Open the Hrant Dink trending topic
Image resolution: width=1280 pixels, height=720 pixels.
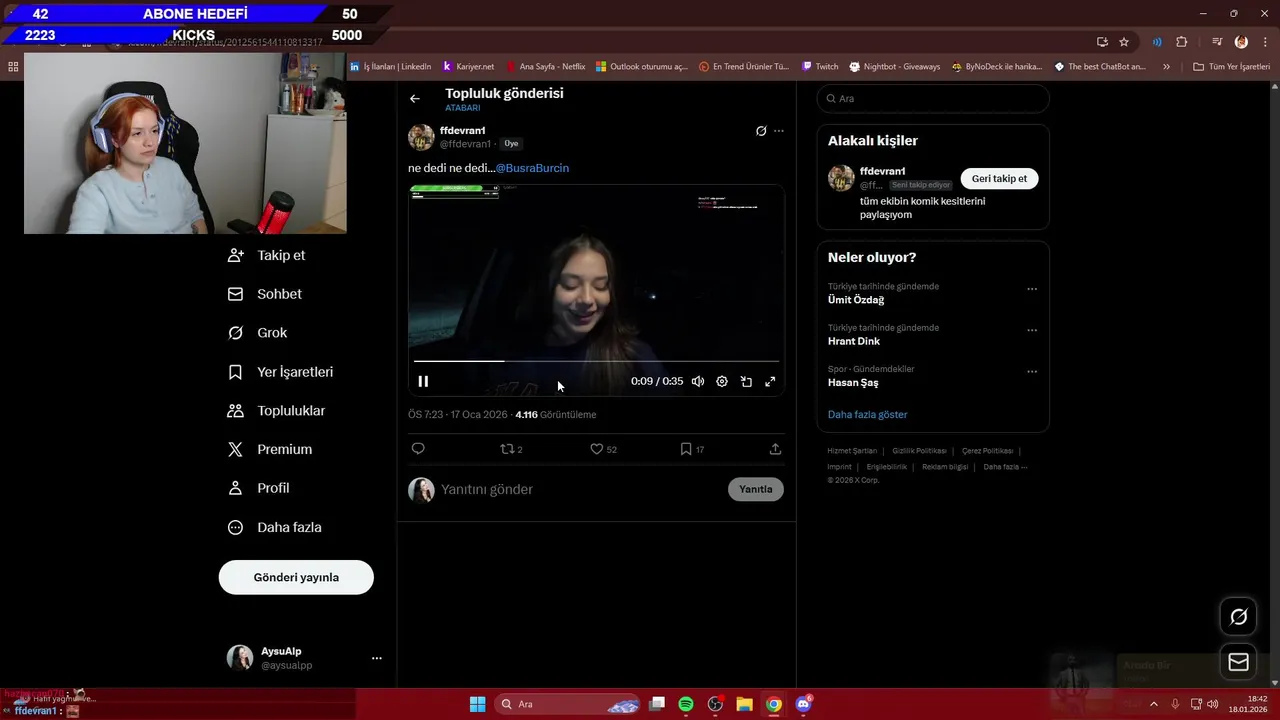click(x=854, y=341)
